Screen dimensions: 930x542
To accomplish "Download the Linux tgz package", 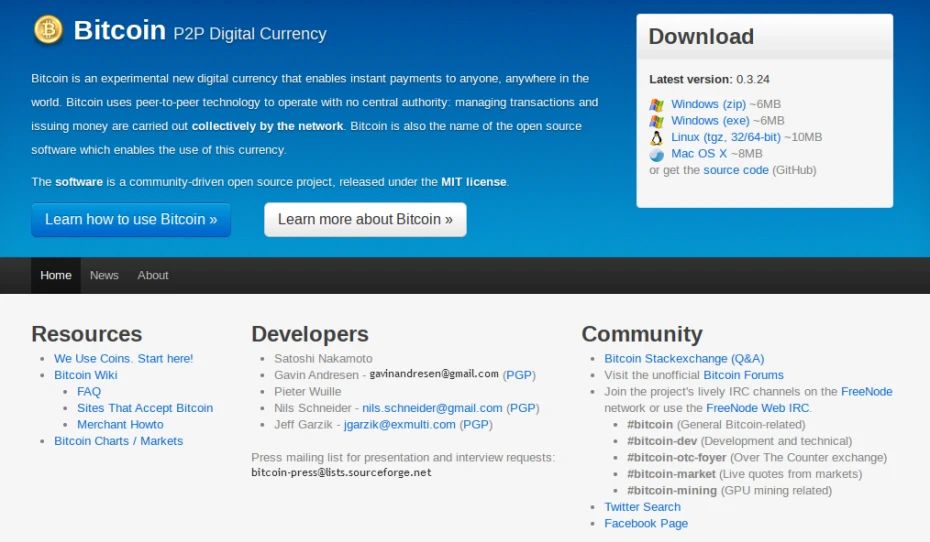I will pos(725,137).
